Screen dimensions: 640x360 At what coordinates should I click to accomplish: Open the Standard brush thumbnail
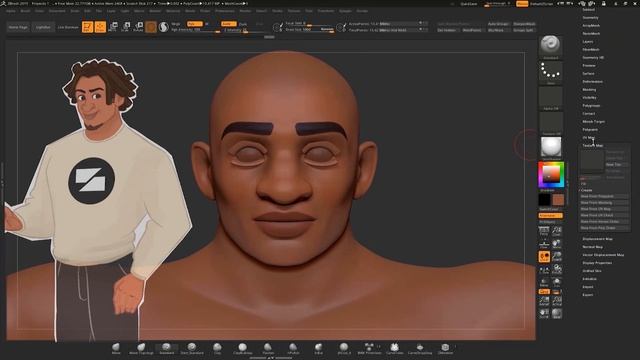[551, 46]
